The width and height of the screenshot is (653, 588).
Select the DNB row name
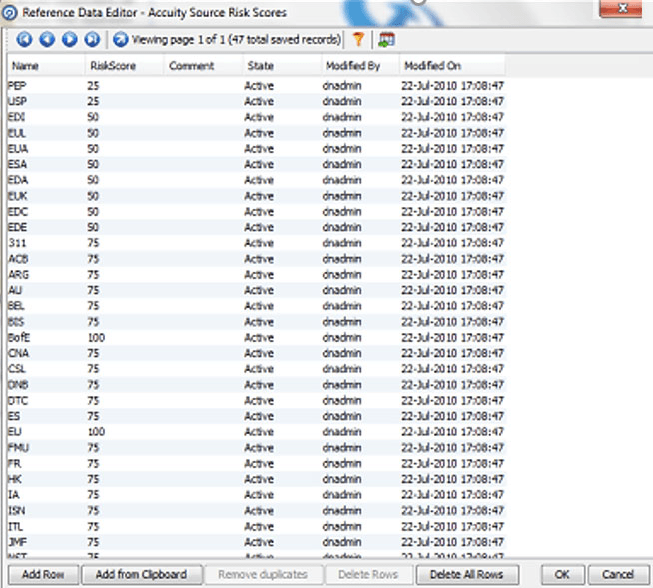pos(18,385)
